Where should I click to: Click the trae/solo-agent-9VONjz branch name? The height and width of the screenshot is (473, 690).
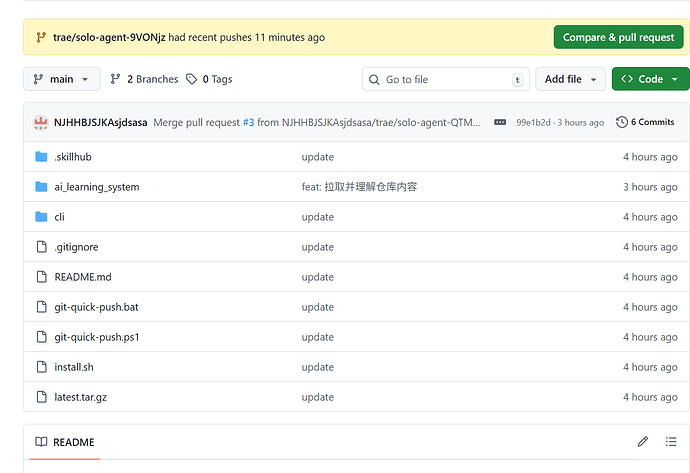coord(109,37)
